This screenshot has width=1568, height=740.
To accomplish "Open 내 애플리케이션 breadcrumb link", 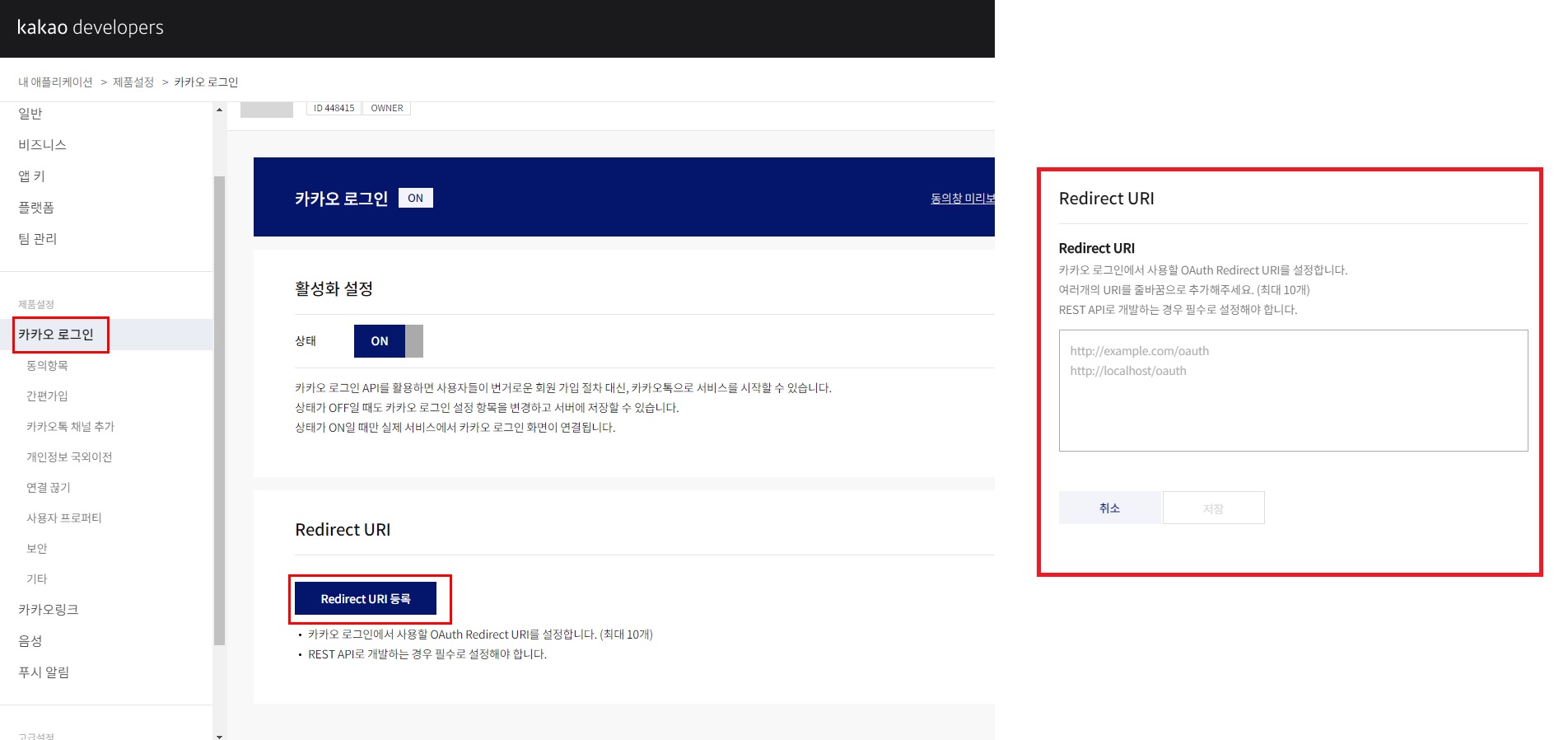I will coord(55,82).
